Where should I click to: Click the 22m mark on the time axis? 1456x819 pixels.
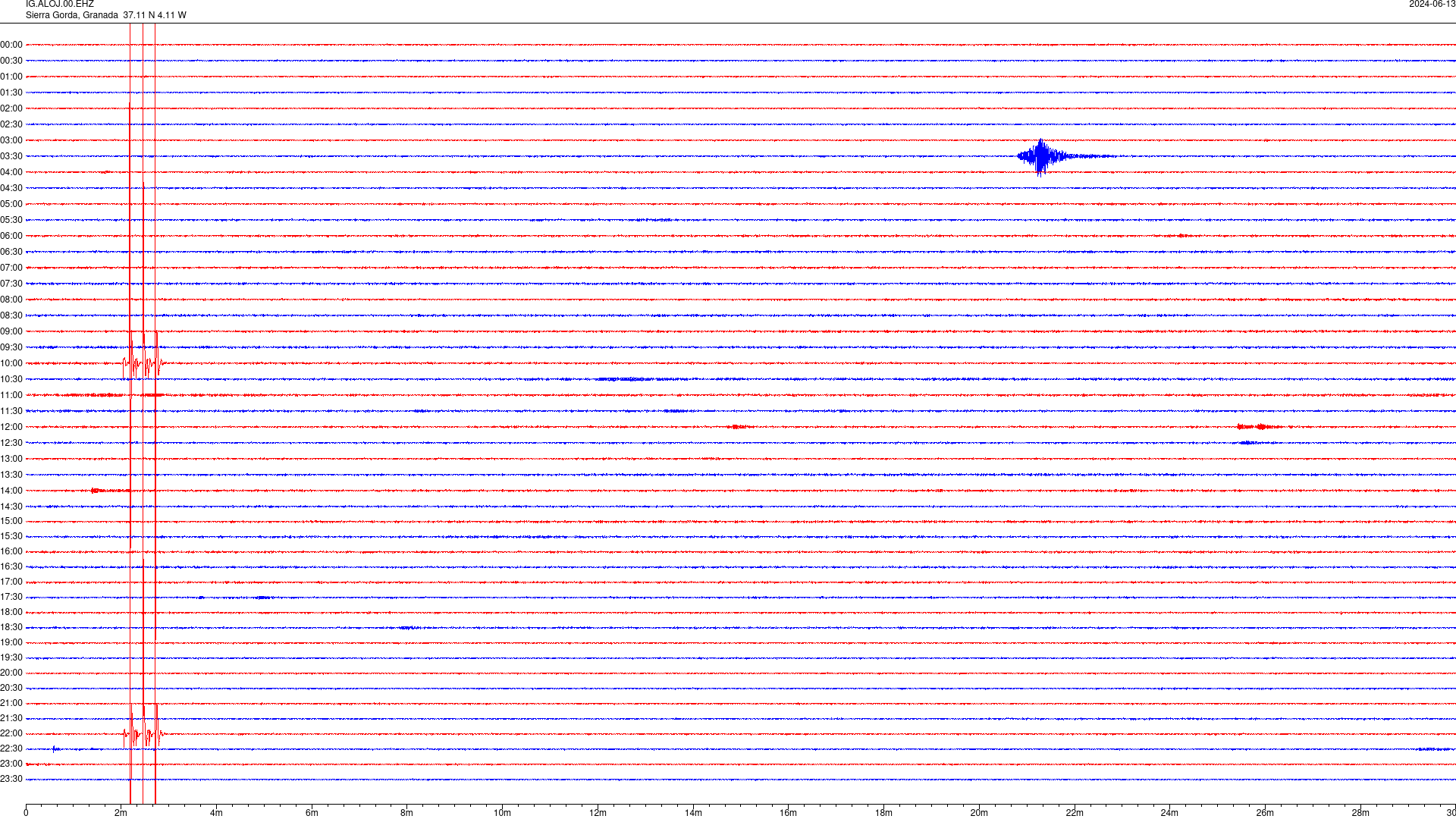click(1075, 813)
